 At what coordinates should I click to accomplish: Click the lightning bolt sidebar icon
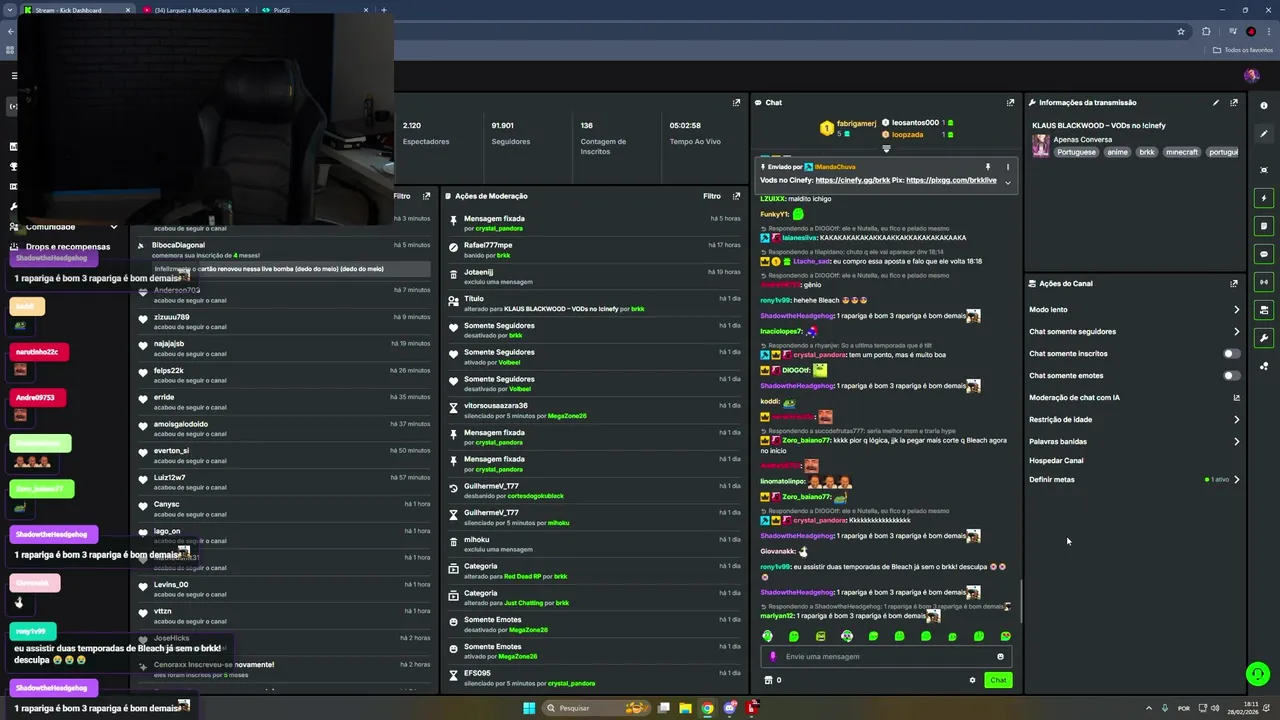[x=1264, y=198]
